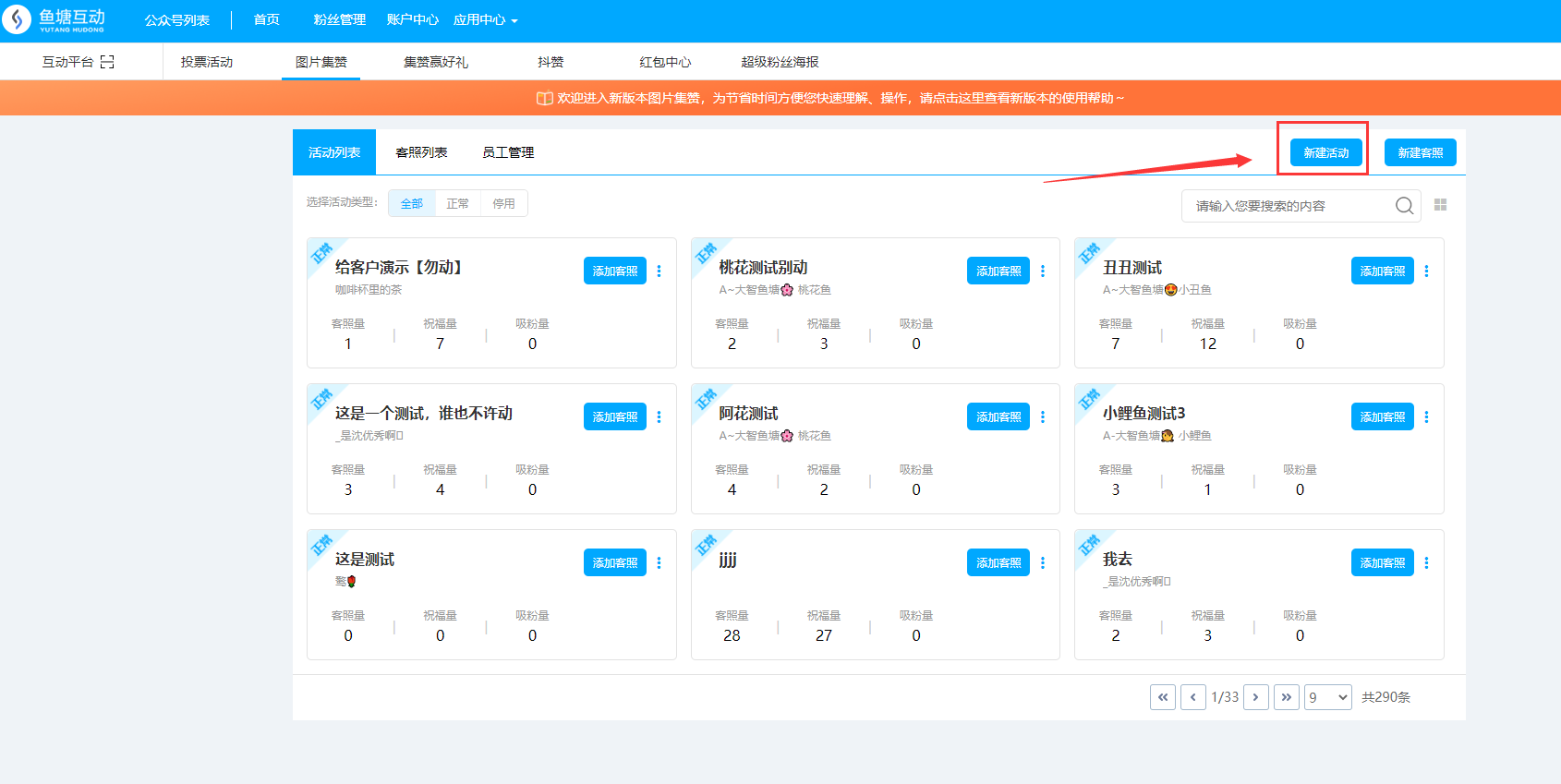The height and width of the screenshot is (784, 1561).
Task: Open more options for 给客户演示 card
Action: [659, 271]
